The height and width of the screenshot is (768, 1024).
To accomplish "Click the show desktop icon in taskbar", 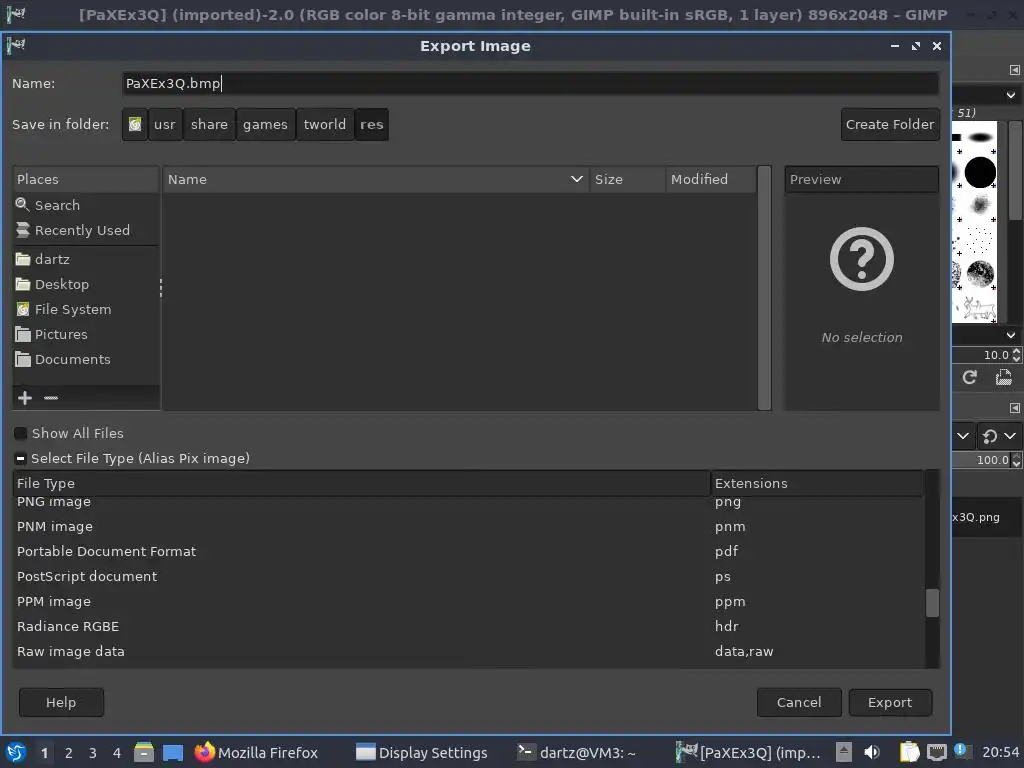I will pos(172,752).
